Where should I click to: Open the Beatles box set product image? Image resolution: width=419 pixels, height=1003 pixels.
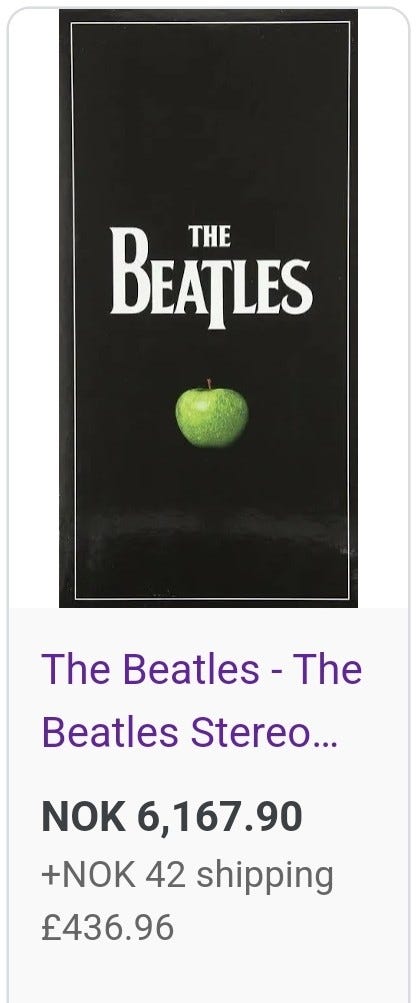[209, 308]
